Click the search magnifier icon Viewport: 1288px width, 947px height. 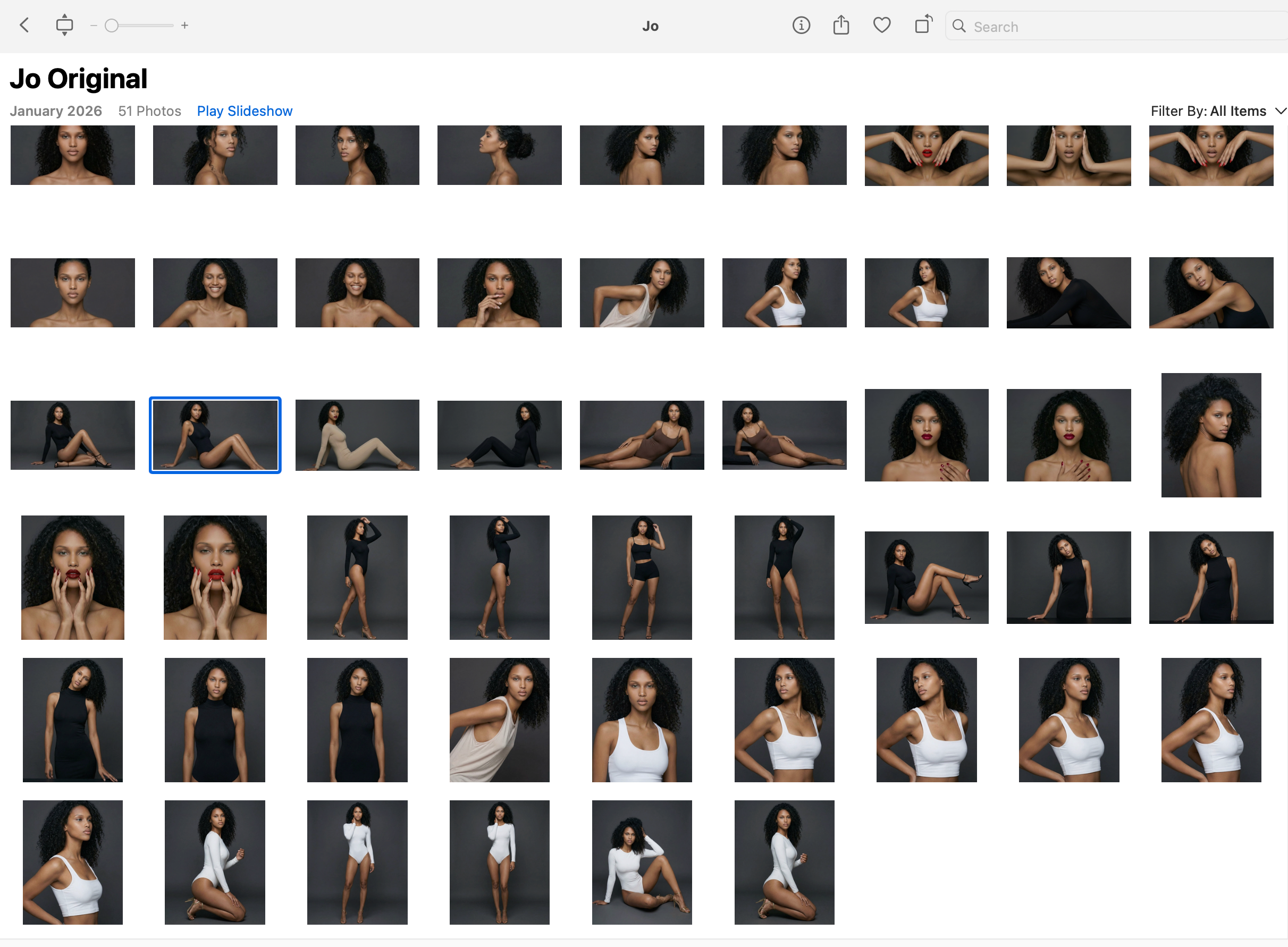click(x=959, y=27)
